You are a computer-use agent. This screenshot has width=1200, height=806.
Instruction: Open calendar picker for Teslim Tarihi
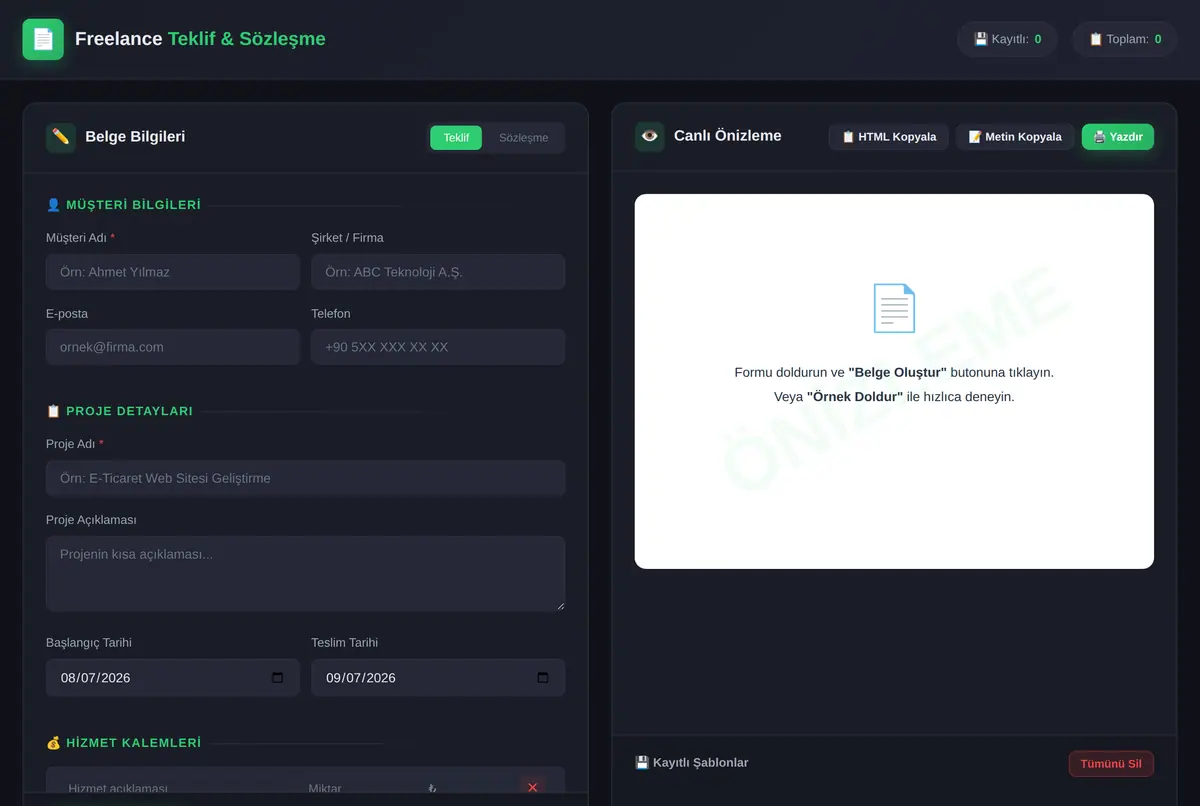(543, 678)
